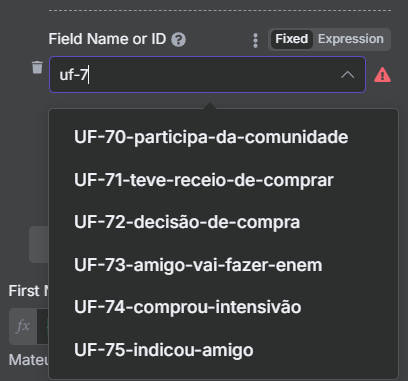Pick UF-73-amigo-vai-fazer-enem option
Viewport: 408px width, 381px height.
[x=198, y=265]
